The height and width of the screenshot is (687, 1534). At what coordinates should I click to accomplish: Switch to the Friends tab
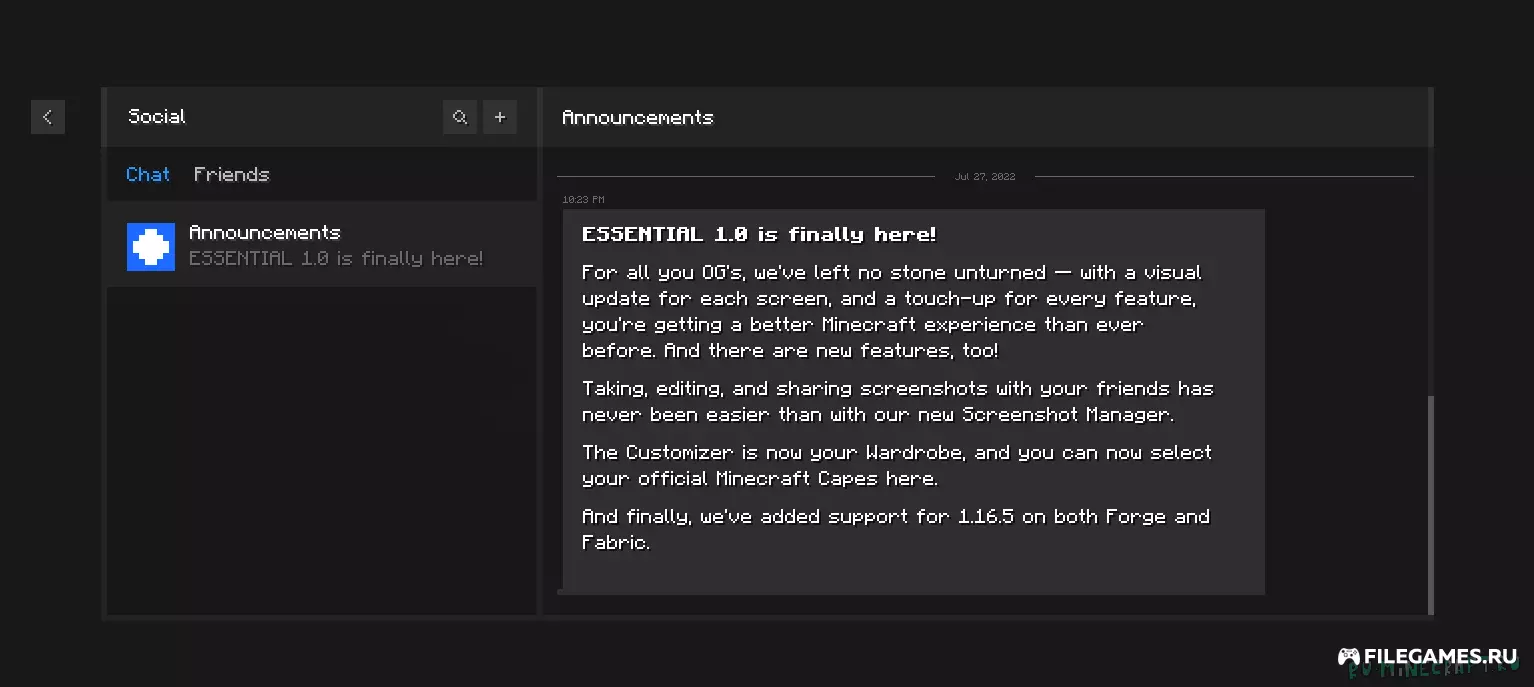231,175
